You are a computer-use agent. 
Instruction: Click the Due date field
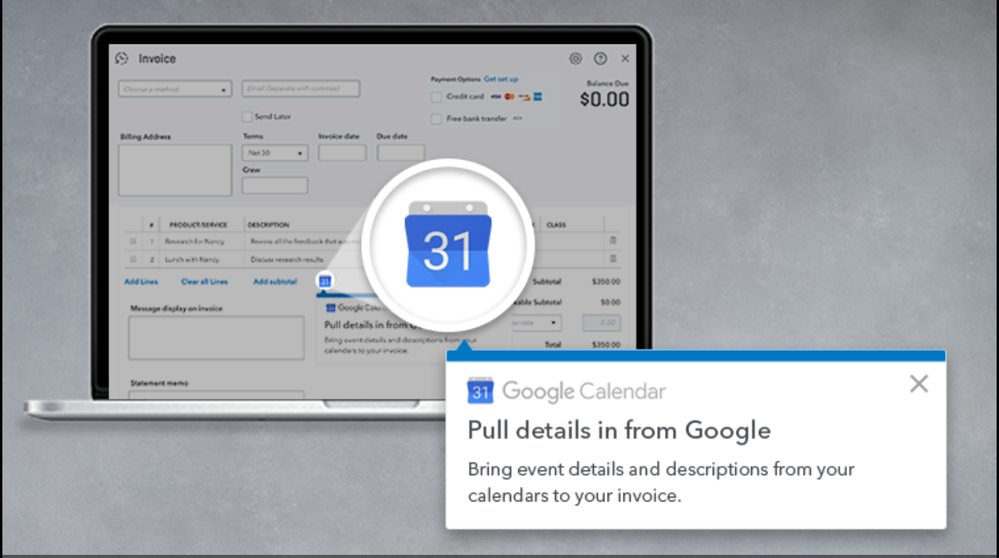pyautogui.click(x=401, y=152)
